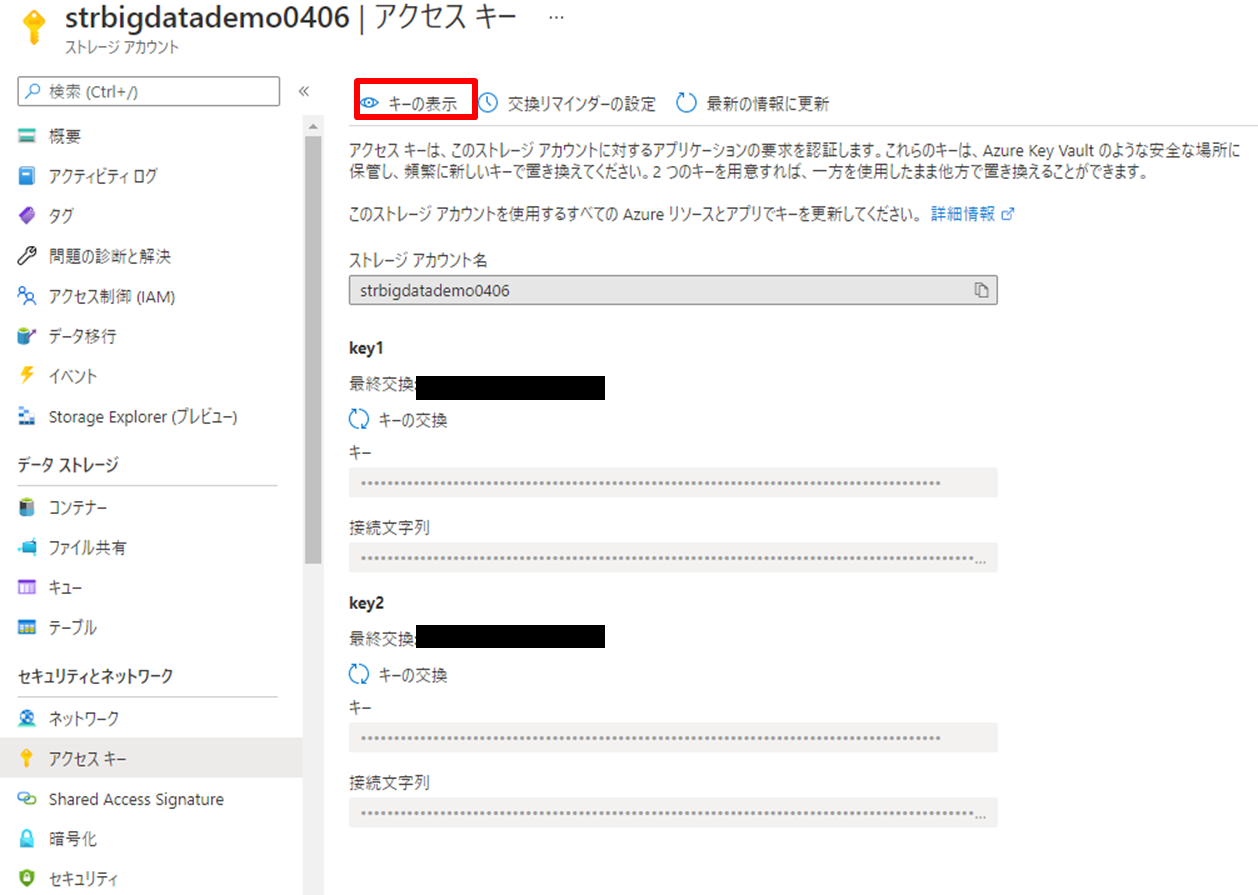Click the key1 heading text
This screenshot has width=1258, height=895.
[366, 348]
